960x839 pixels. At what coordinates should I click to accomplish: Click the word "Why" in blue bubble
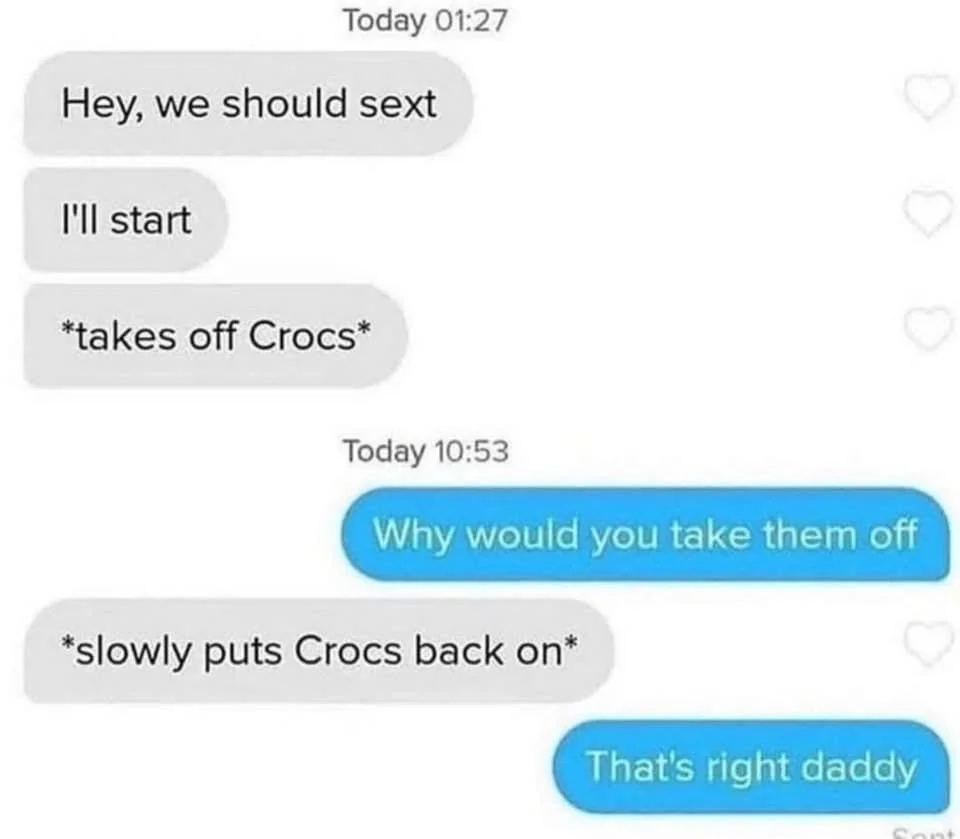[414, 535]
